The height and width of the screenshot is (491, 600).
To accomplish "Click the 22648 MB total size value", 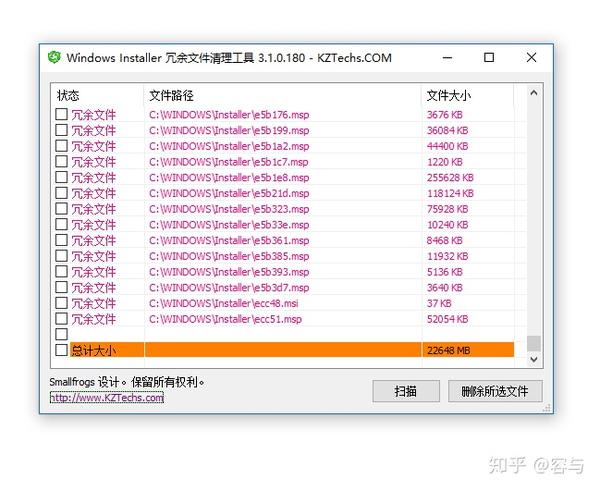I will click(448, 351).
